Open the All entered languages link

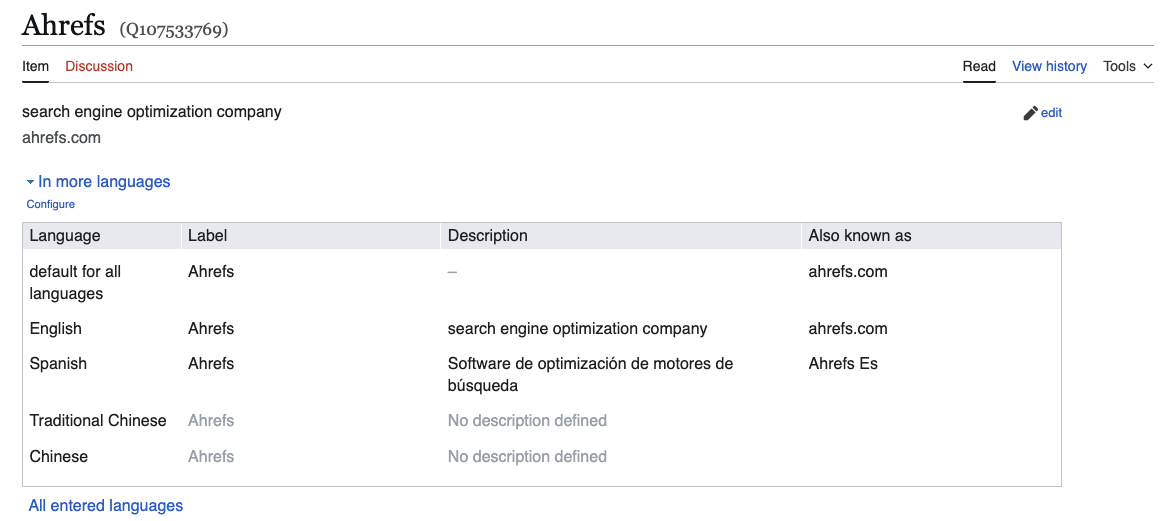[x=106, y=505]
